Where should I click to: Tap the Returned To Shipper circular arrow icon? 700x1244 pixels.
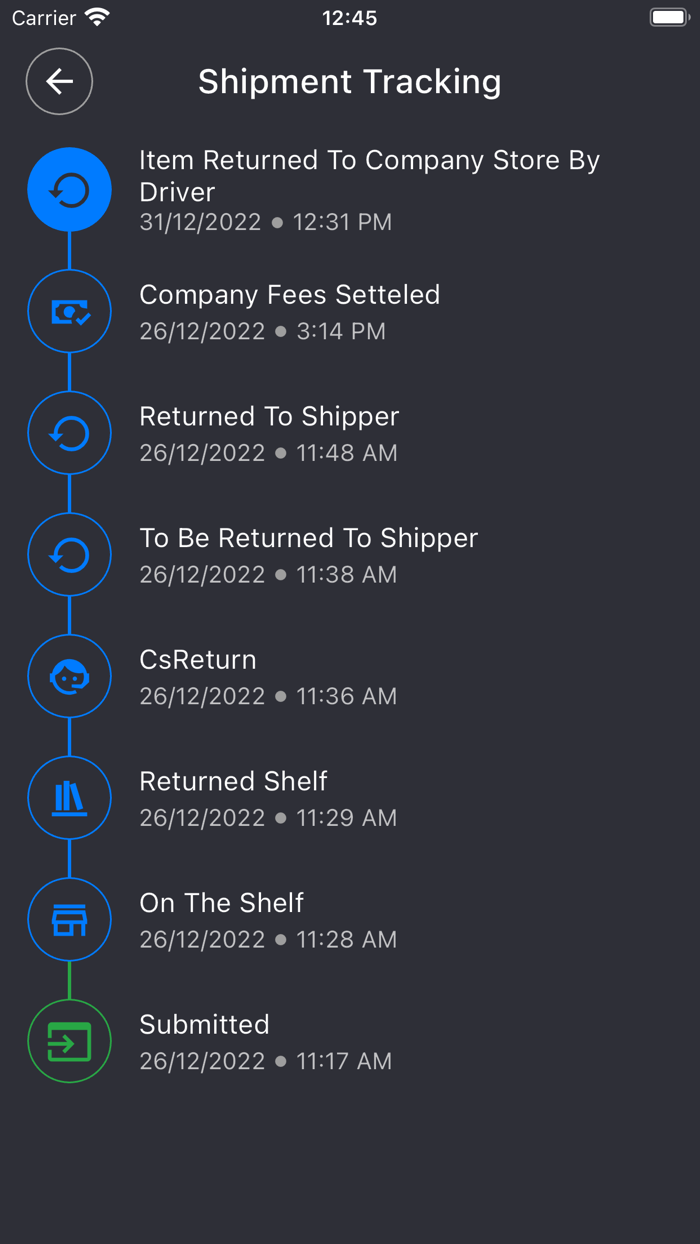click(69, 433)
